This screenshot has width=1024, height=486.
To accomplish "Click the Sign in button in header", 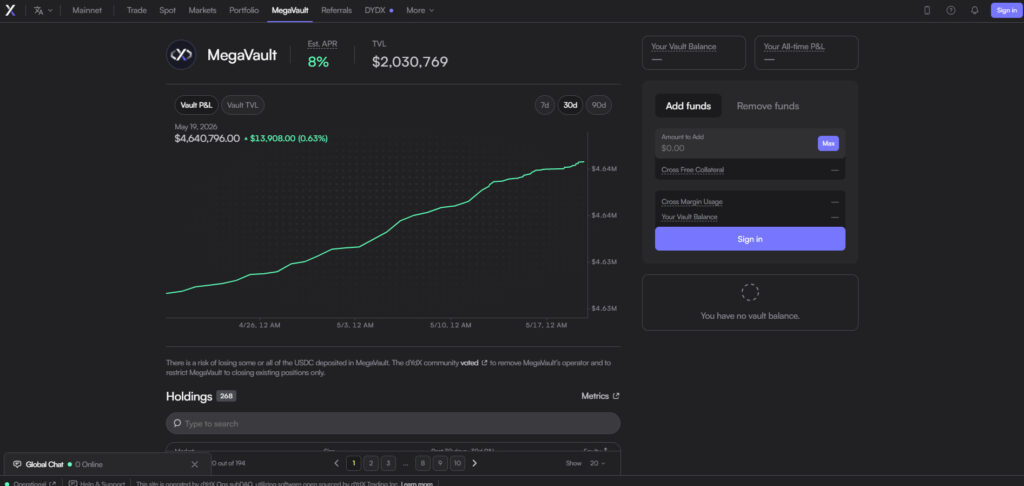I will point(1006,10).
